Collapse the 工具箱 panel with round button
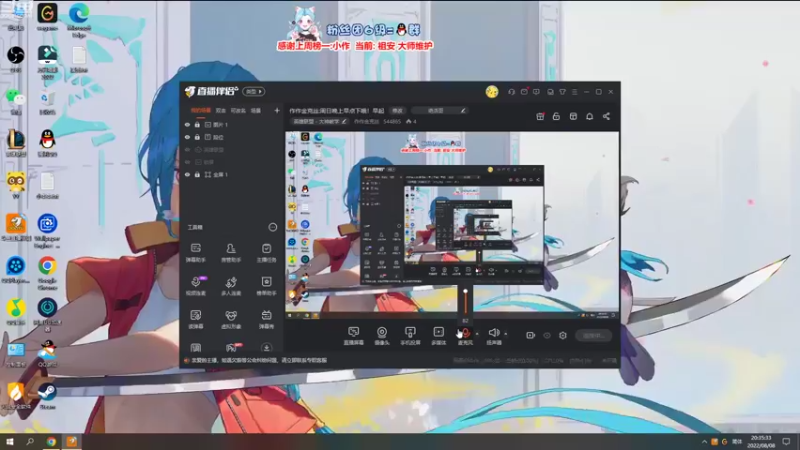The height and width of the screenshot is (450, 800). pos(273,227)
